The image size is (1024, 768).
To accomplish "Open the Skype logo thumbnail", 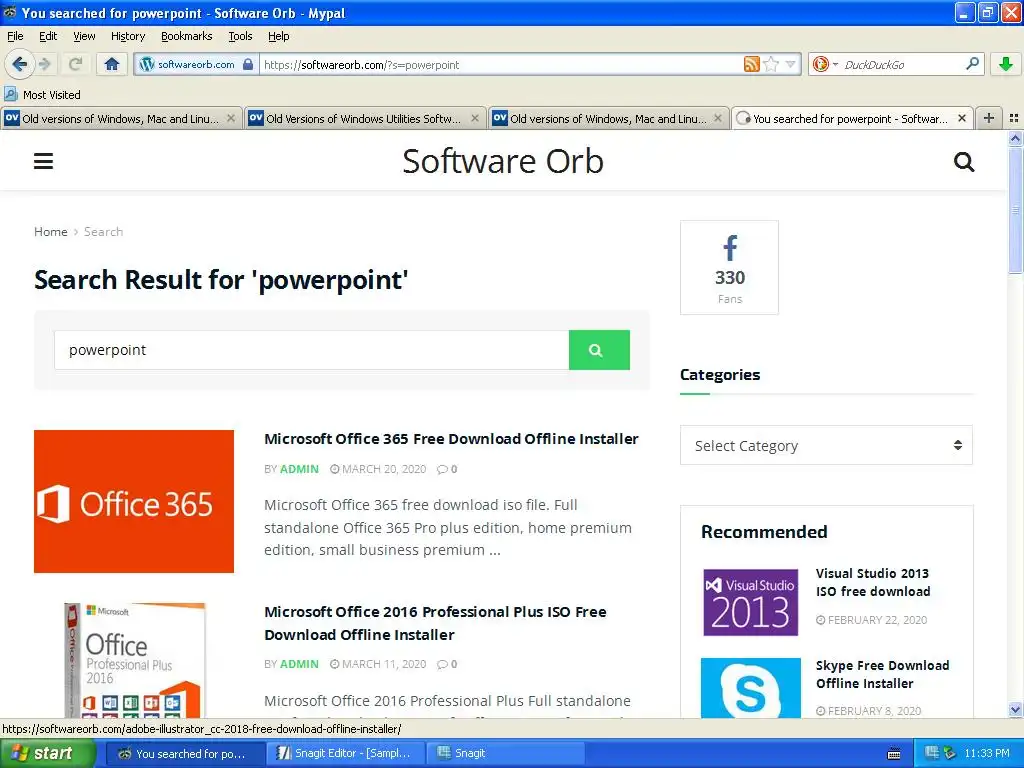I will [x=750, y=688].
